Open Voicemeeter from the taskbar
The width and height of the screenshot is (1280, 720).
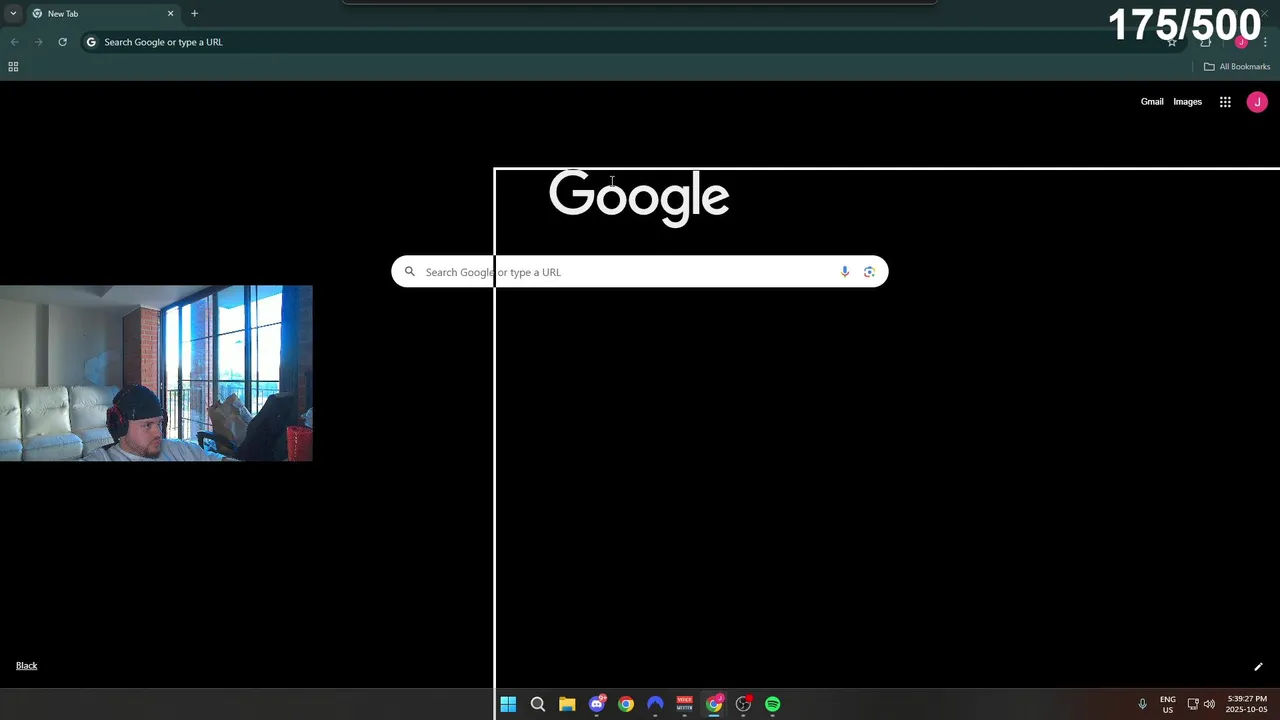click(685, 704)
